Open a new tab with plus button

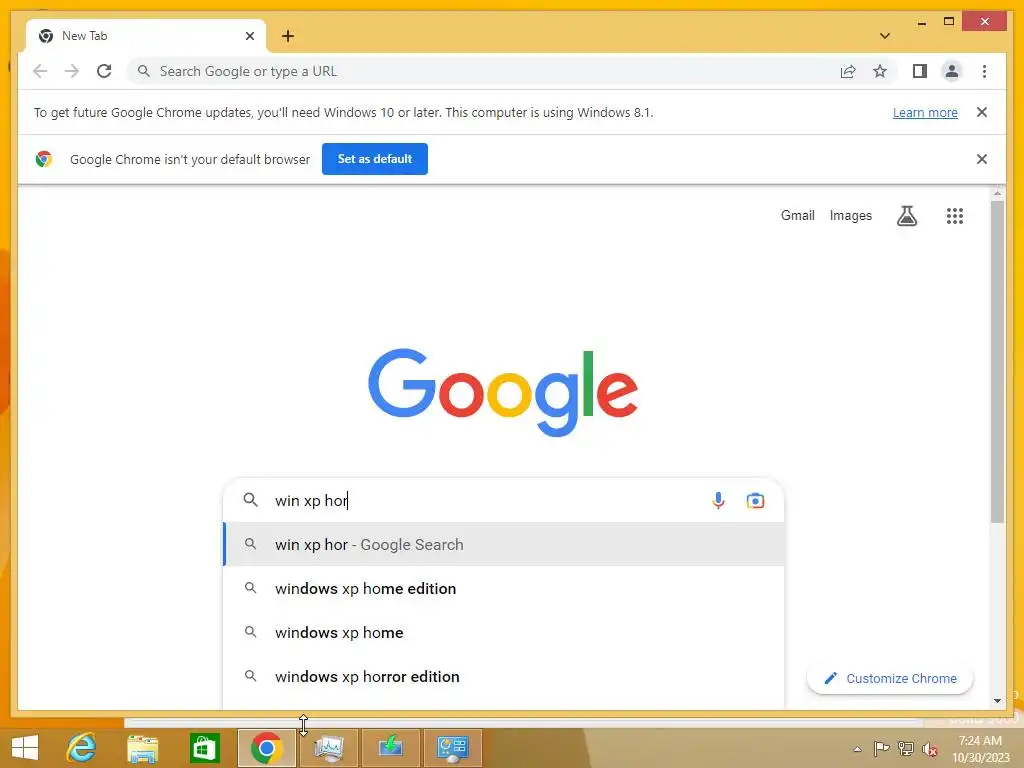coord(288,36)
